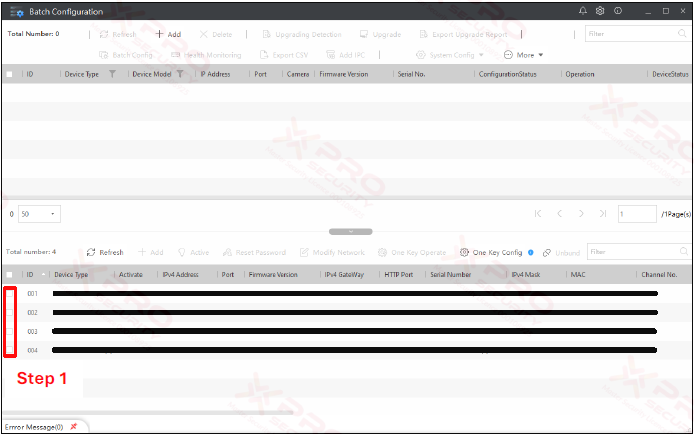Select all checkbox in upper device table
Screen dimensions: 694x434
click(10, 74)
